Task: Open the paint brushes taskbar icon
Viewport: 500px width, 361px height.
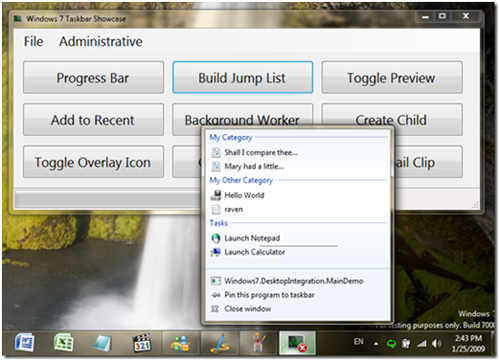Action: click(x=258, y=343)
